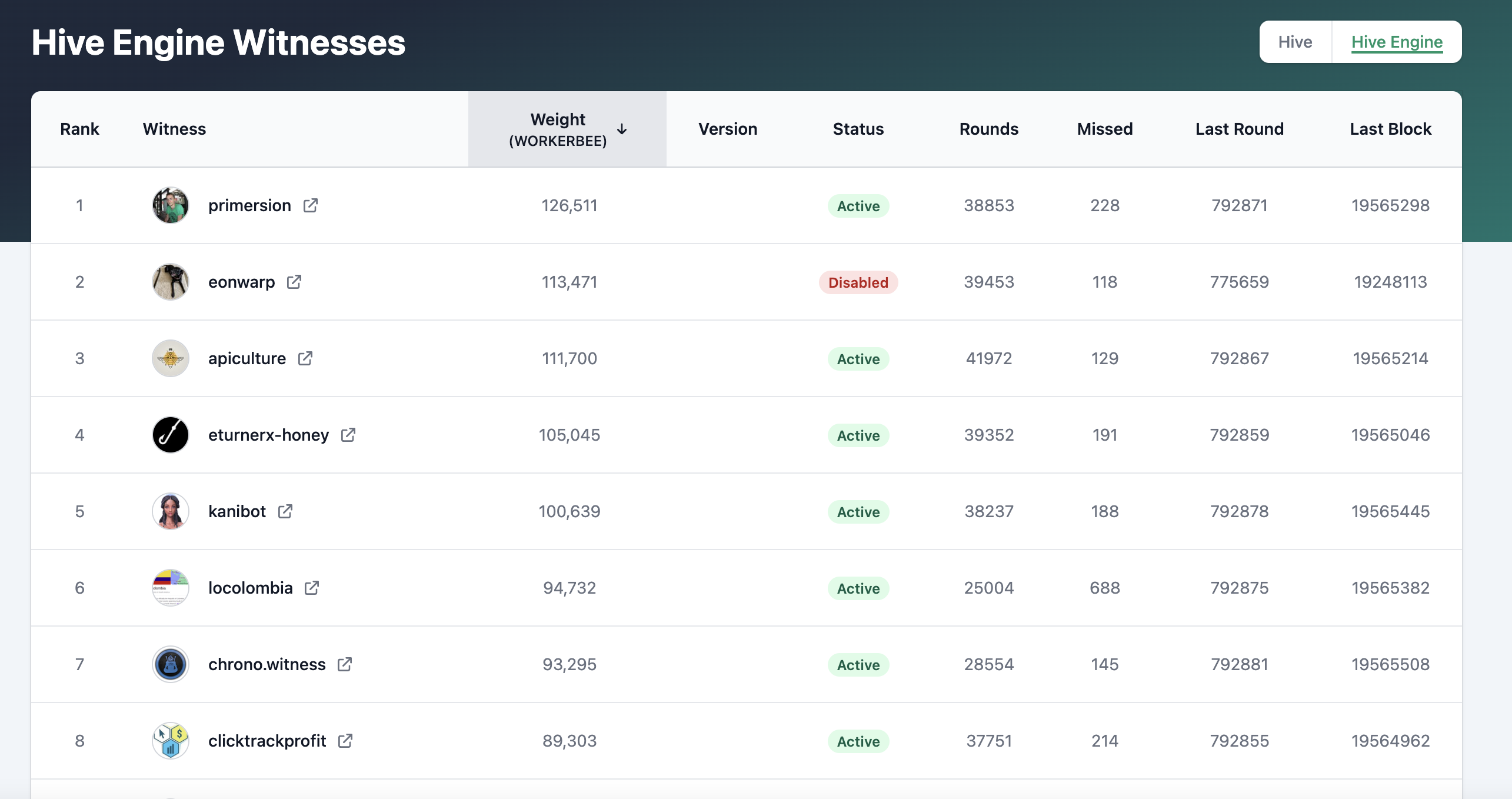Click rounds value 41972
Screen dimensions: 1512x799
(x=989, y=358)
